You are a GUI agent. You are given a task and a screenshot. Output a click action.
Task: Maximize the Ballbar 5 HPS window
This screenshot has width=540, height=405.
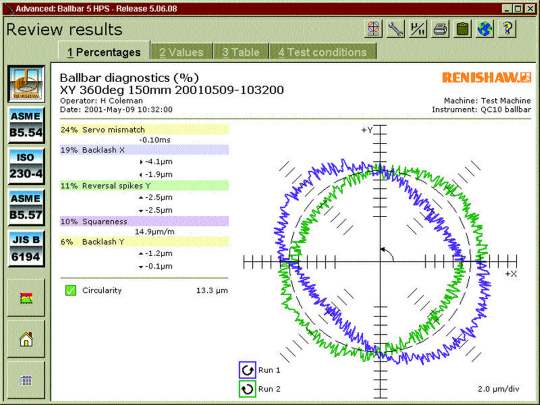[x=518, y=9]
